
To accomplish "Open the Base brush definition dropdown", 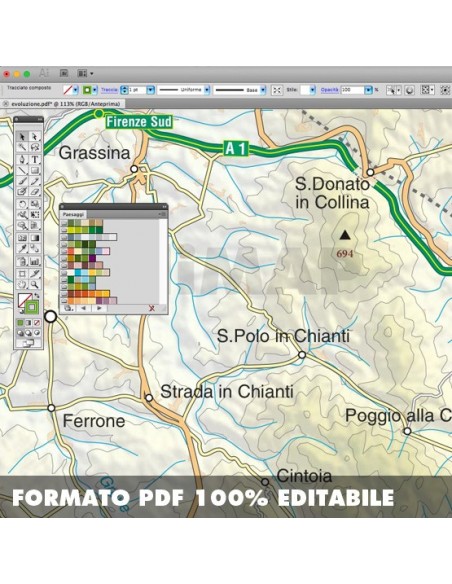I will (x=263, y=90).
